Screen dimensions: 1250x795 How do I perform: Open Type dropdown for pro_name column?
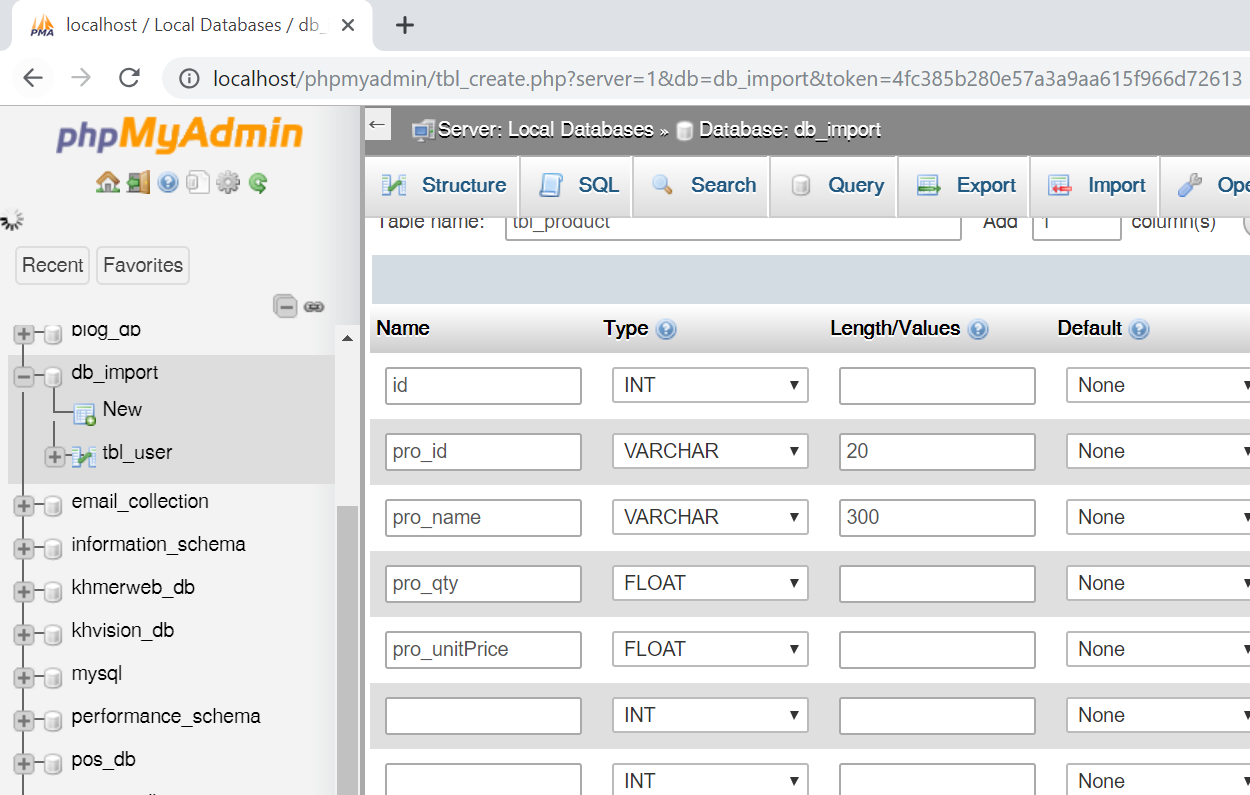click(x=710, y=517)
